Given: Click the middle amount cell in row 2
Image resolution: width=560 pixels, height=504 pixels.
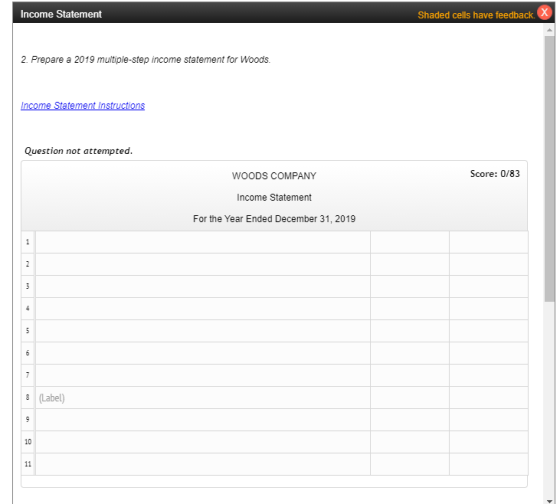Looking at the screenshot, I should pyautogui.click(x=410, y=264).
